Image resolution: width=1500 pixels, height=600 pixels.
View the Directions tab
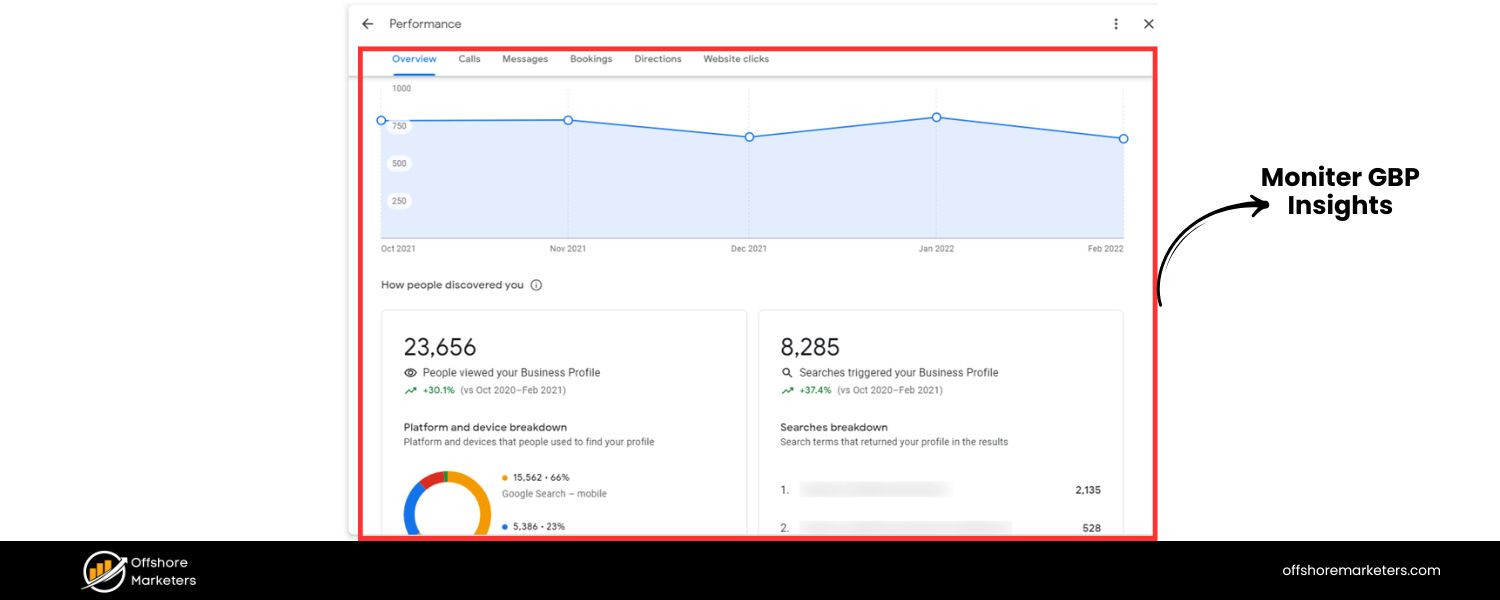click(657, 59)
